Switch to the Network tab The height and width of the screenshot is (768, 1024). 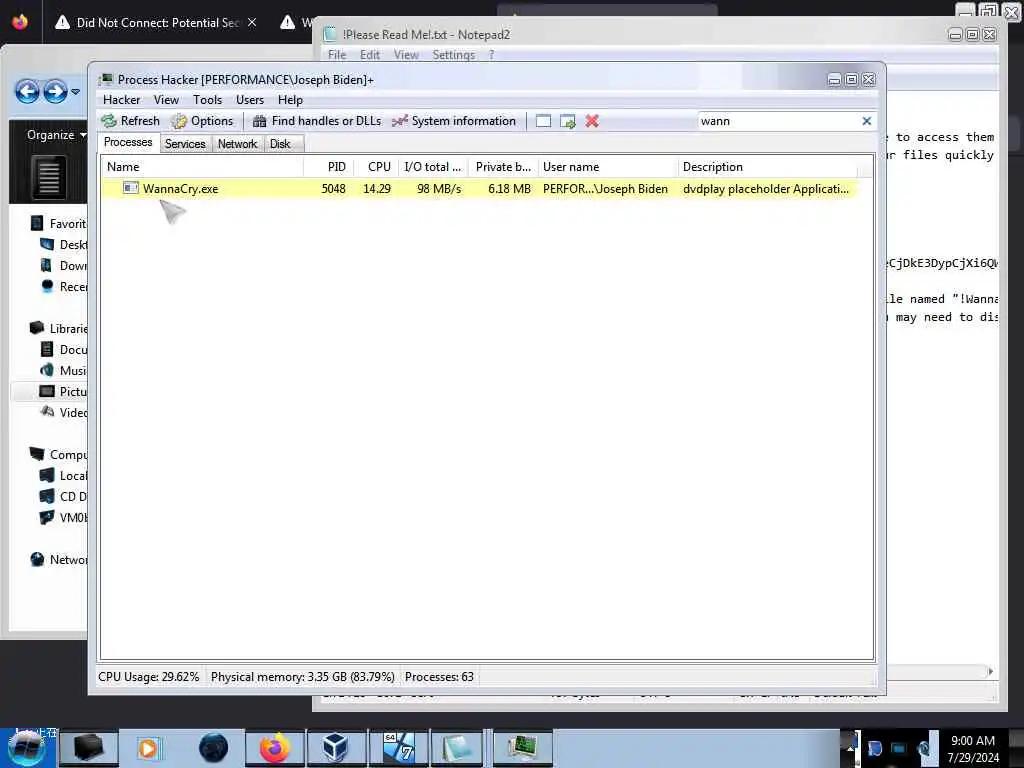point(238,144)
